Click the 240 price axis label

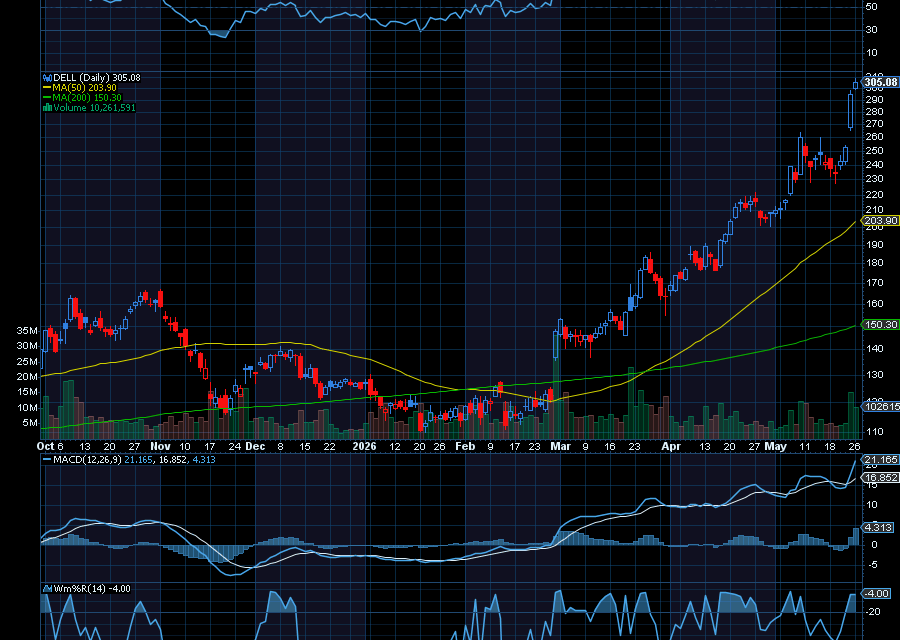(x=875, y=165)
